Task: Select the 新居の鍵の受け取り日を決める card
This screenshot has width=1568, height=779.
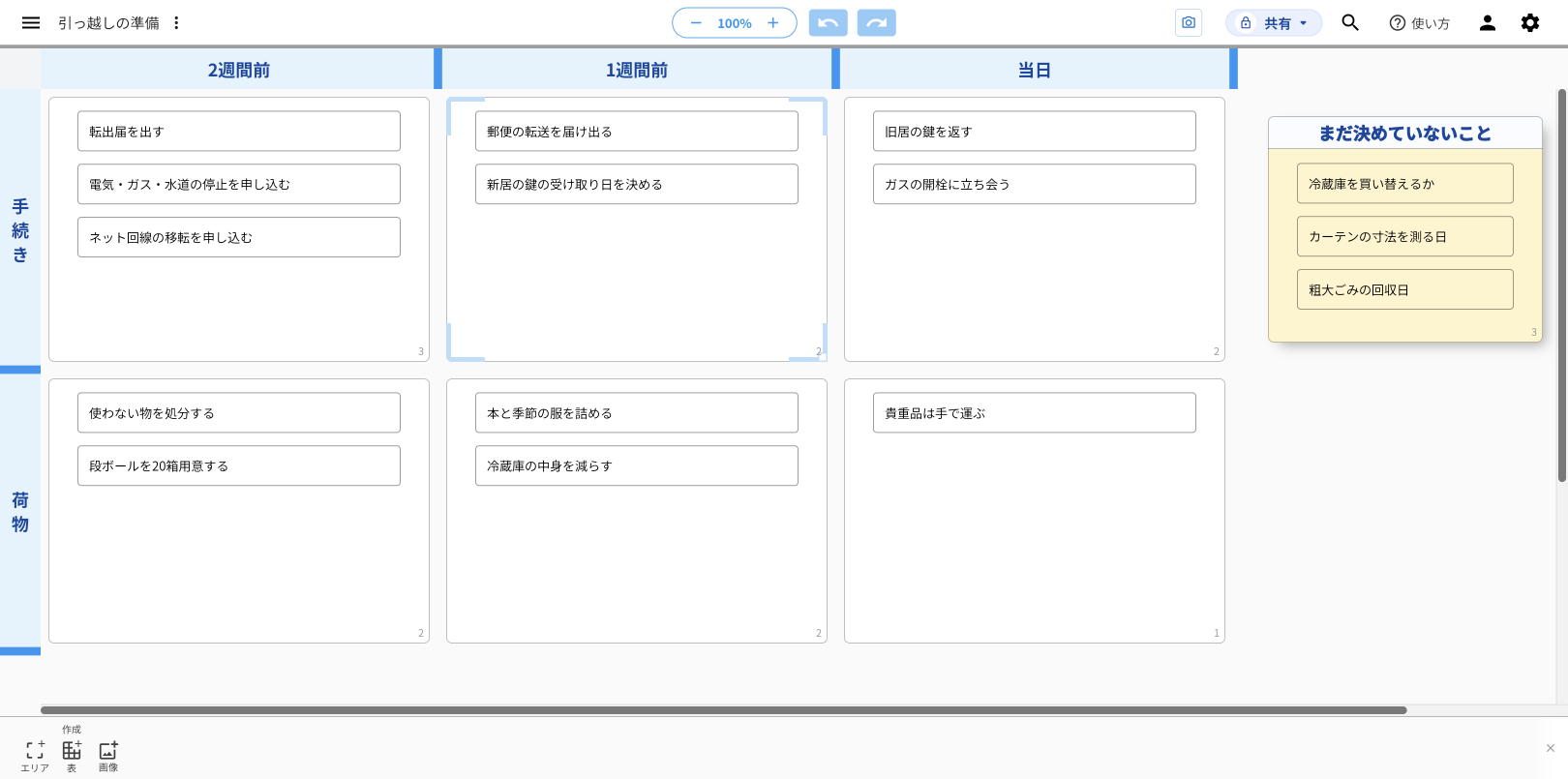Action: point(637,184)
